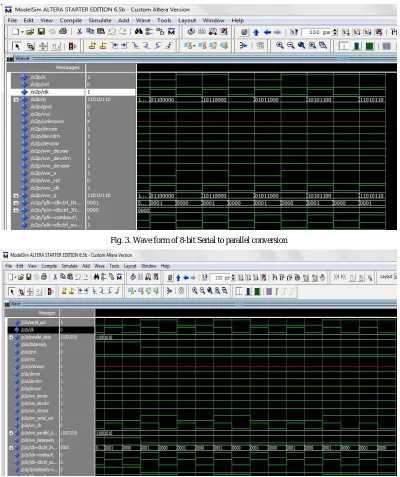400x477 pixels.
Task: Select the arrow Select Mode tool in bottom window
Action: 12,292
